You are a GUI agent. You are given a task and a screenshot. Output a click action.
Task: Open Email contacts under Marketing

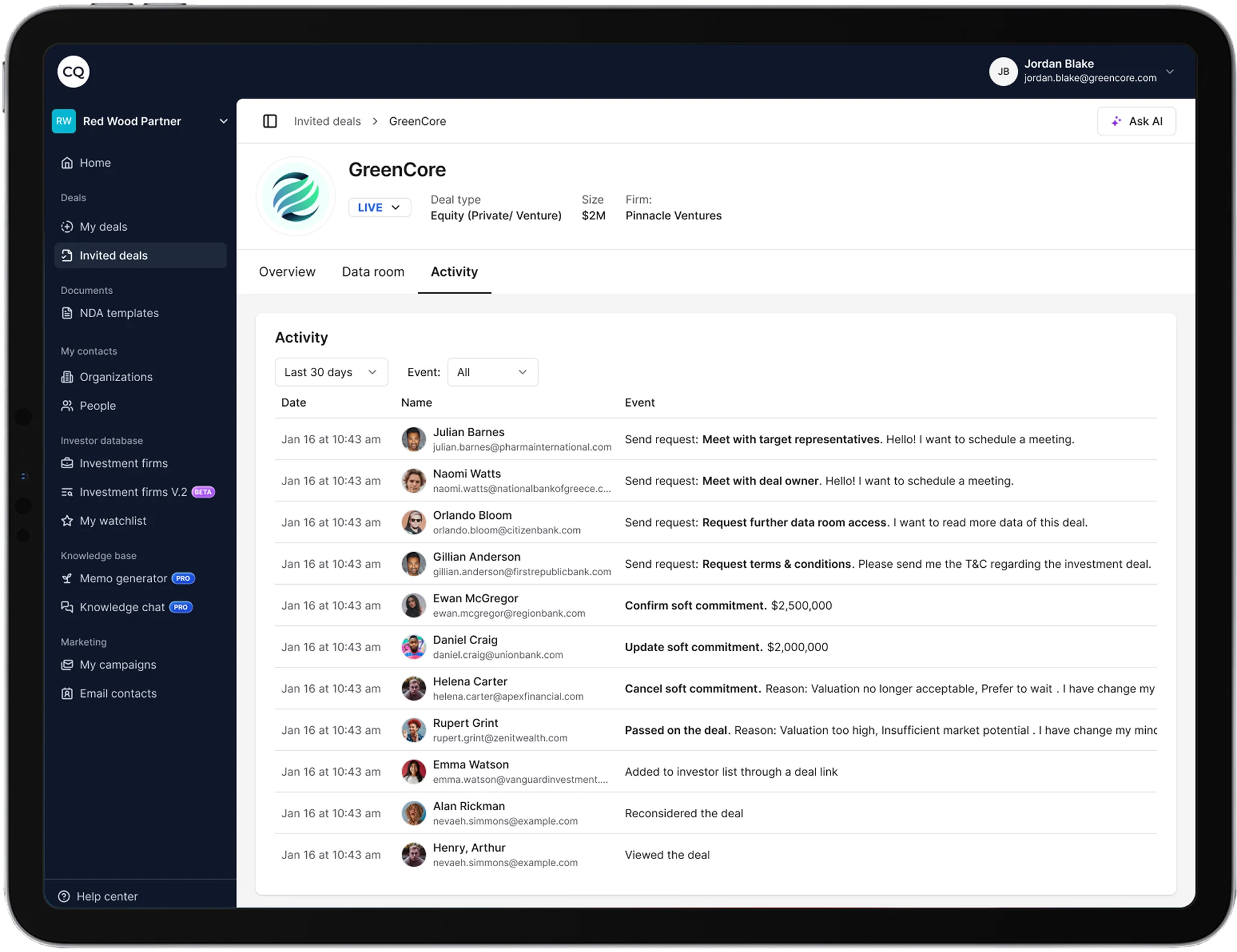[x=118, y=693]
